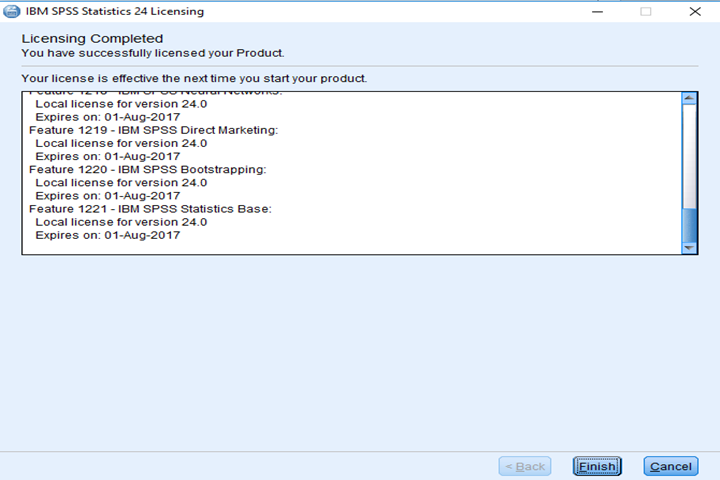Click the Cancel button
Screen dimensions: 720x480
click(670, 466)
